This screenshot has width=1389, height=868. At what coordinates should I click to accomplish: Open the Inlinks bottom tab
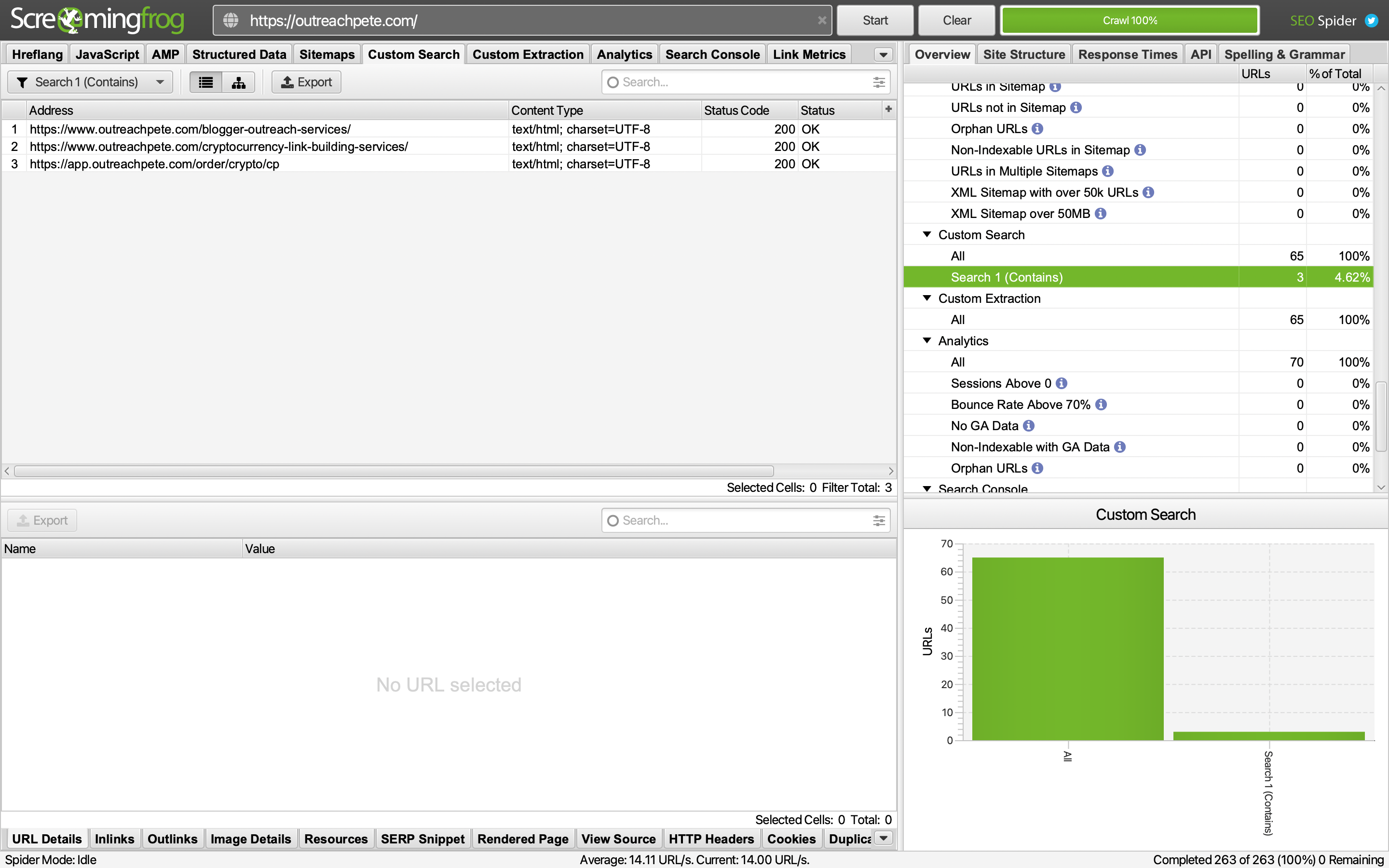(x=114, y=839)
